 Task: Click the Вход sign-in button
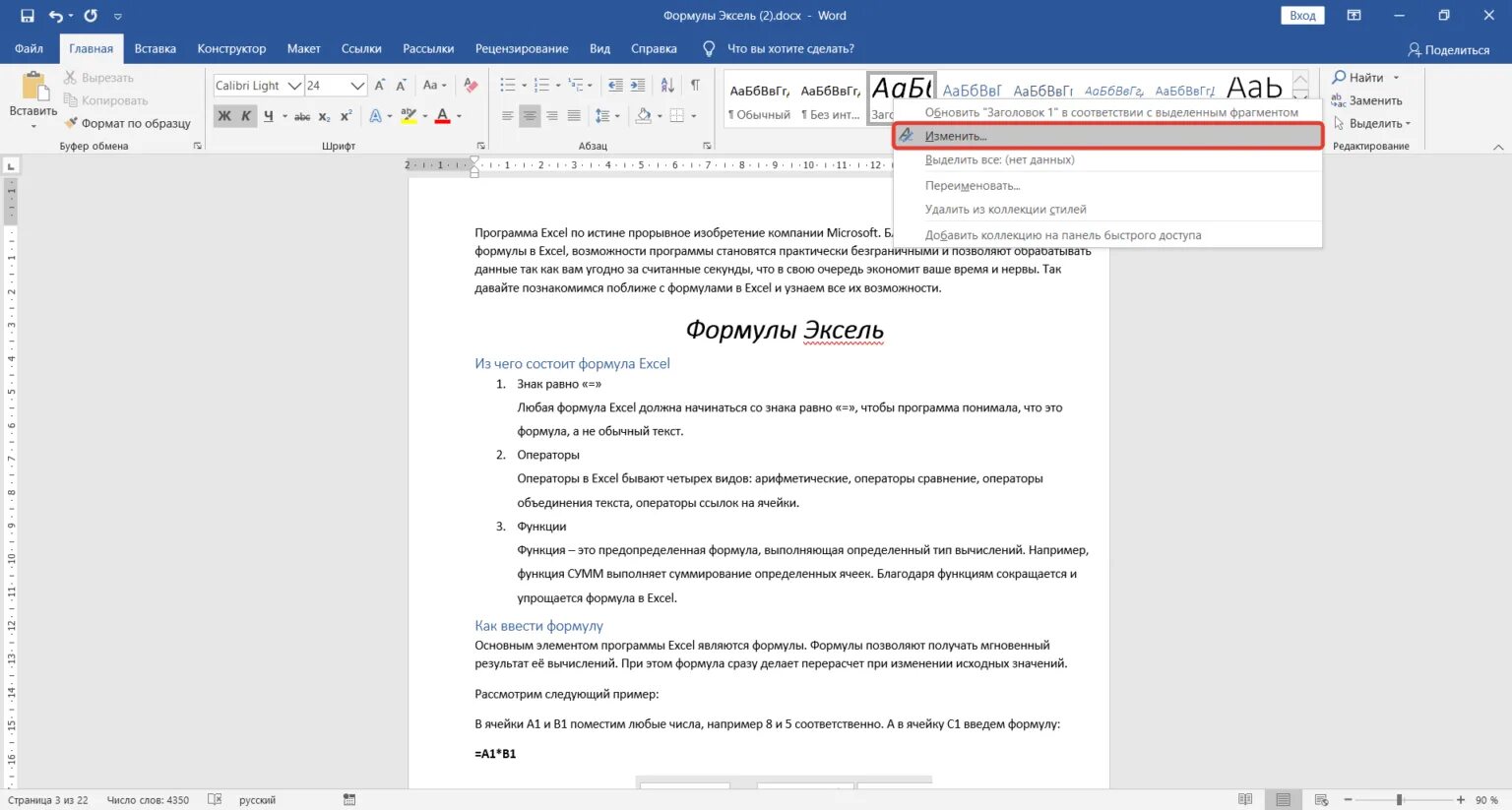click(1302, 16)
